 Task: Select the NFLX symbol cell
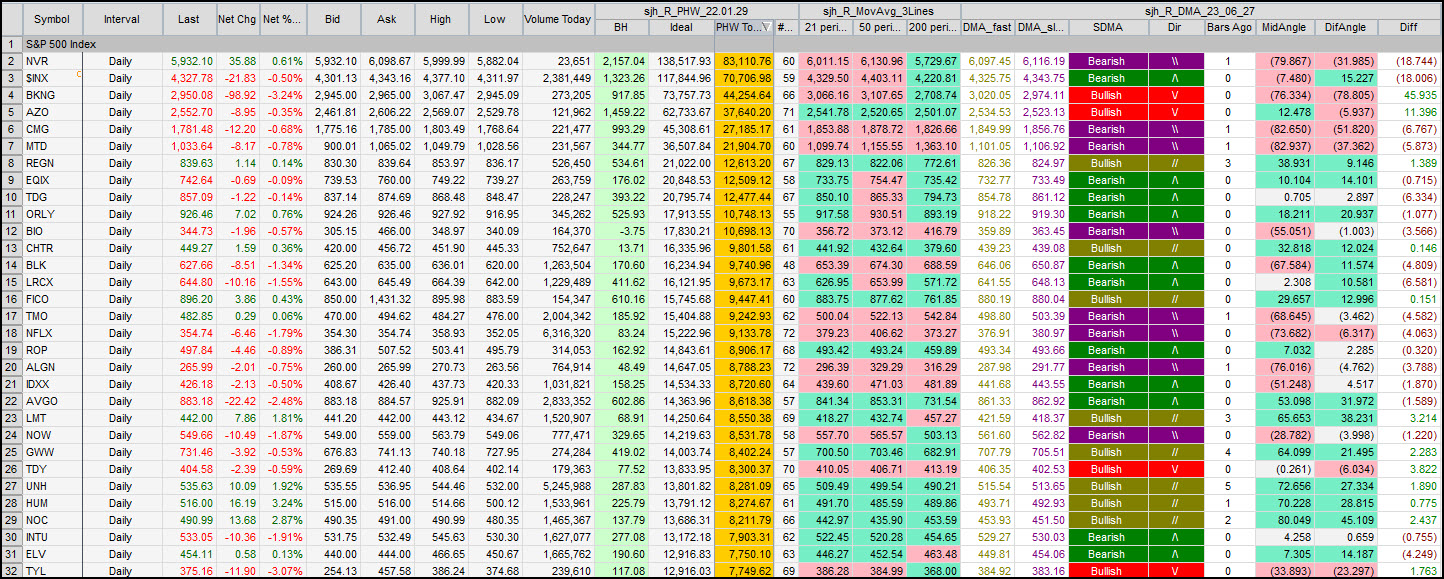pos(52,333)
